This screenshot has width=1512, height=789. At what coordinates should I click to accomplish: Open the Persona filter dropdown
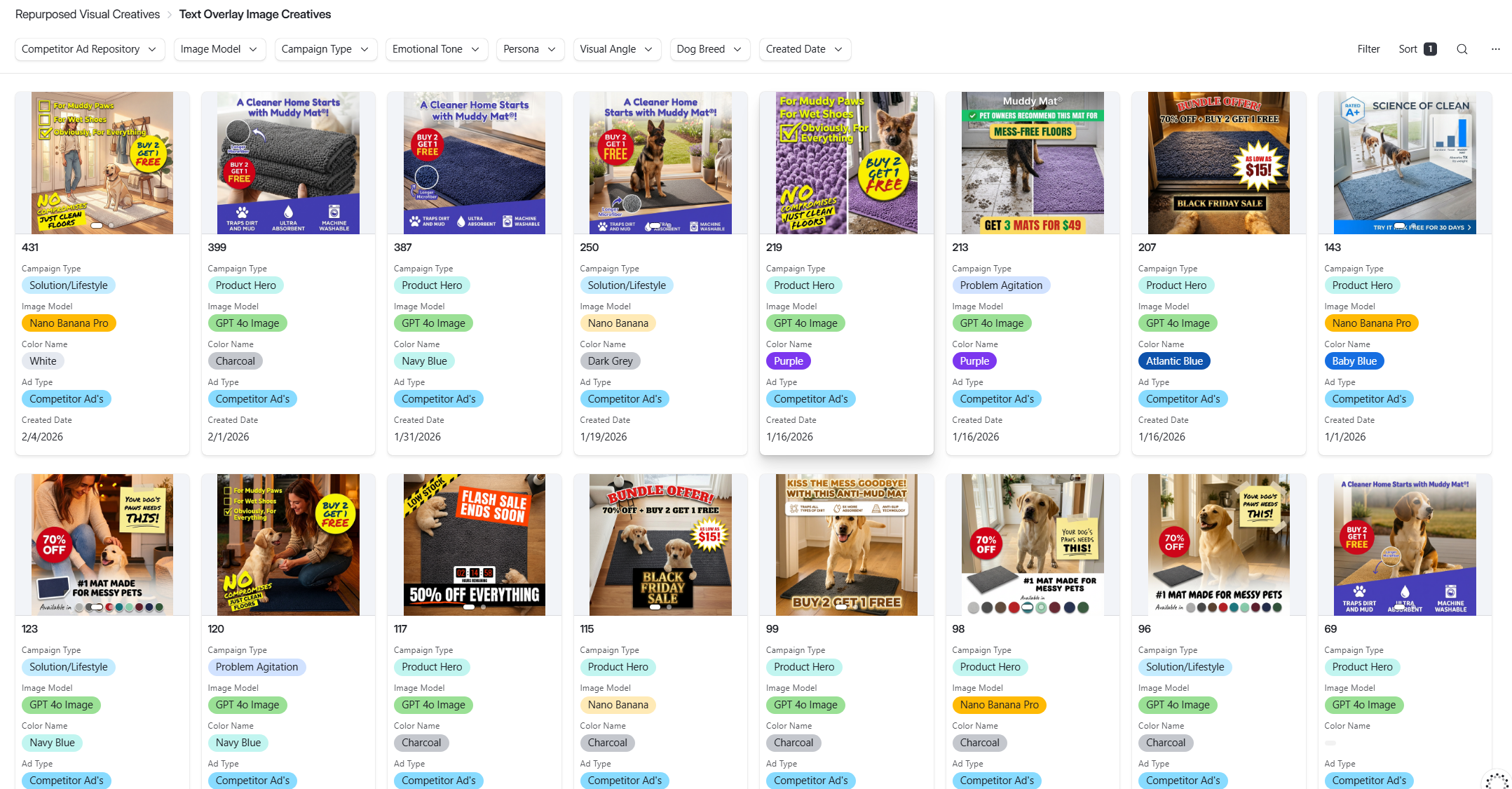pos(530,49)
